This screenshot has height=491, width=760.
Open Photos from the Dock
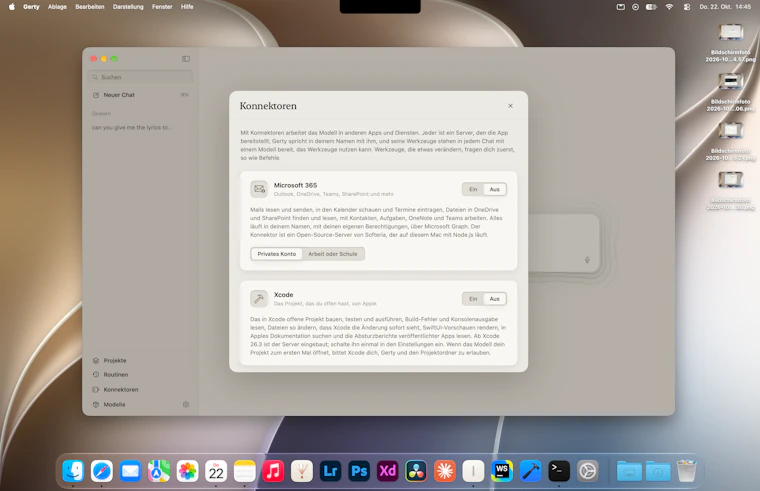(188, 471)
